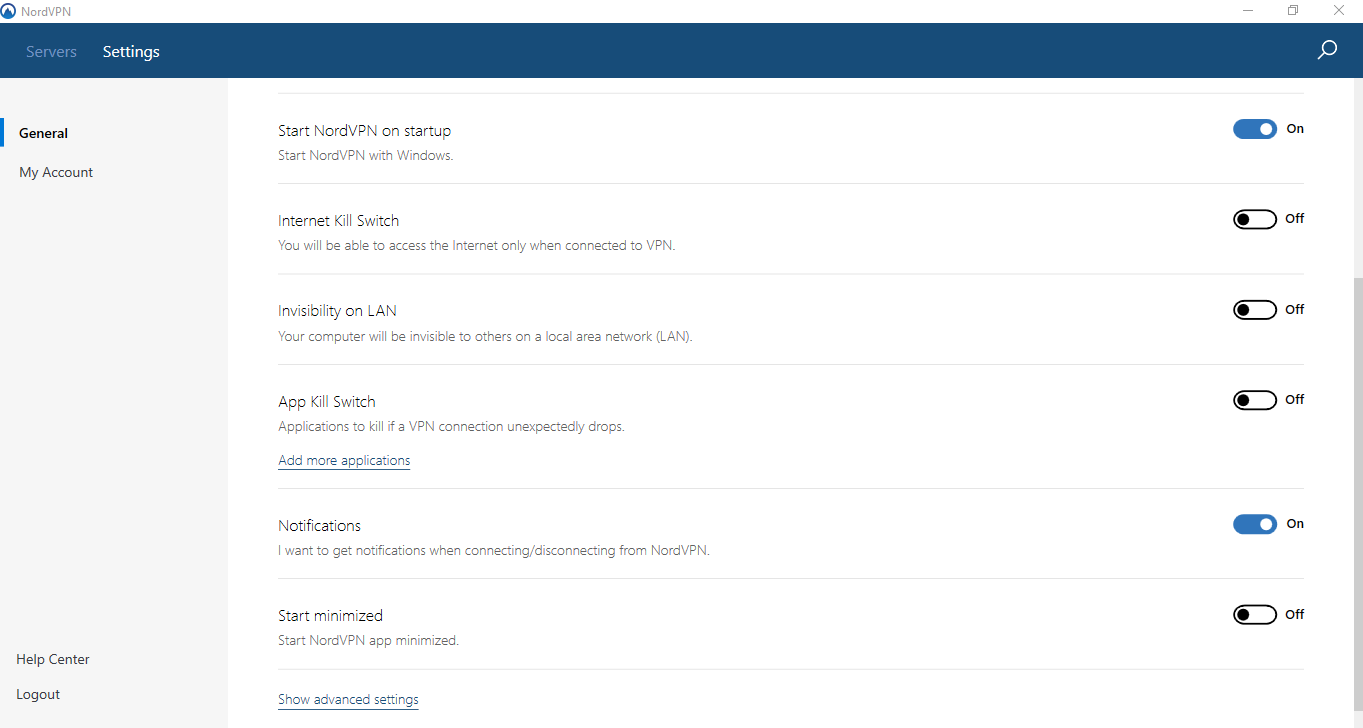Click Add more applications link

[344, 460]
